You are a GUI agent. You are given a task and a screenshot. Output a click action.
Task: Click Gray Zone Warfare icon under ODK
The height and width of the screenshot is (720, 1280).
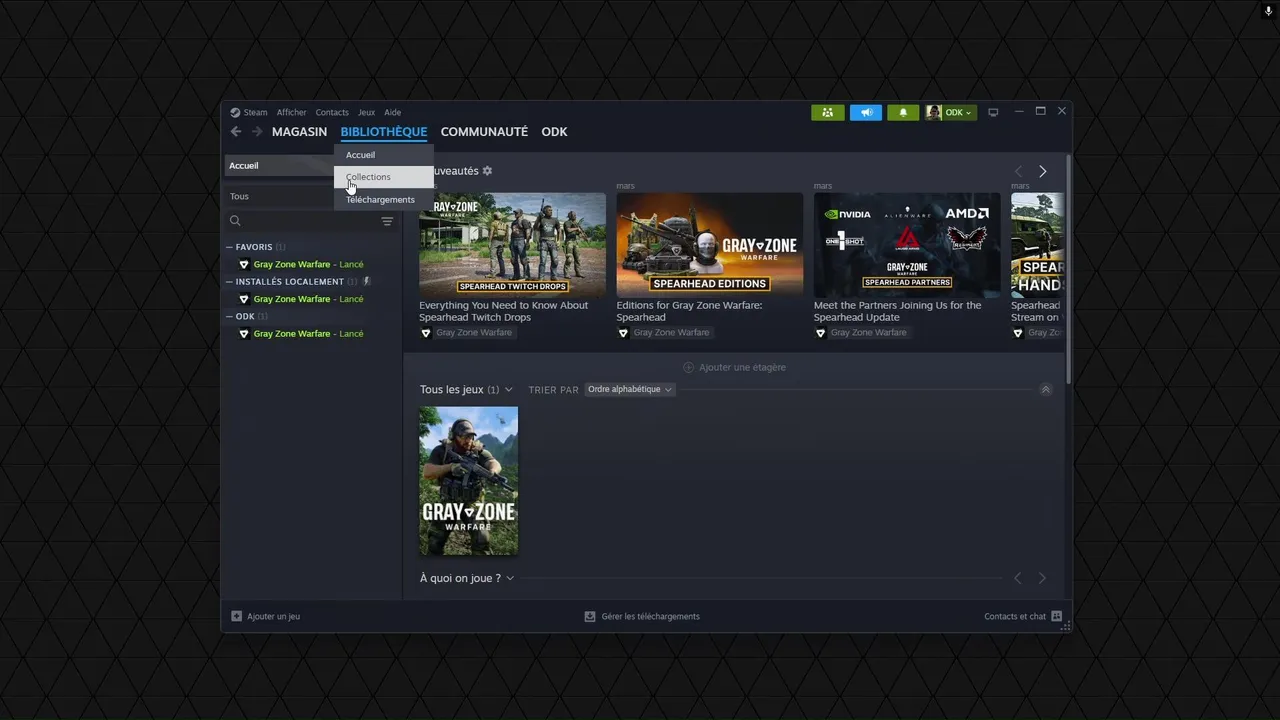point(244,334)
